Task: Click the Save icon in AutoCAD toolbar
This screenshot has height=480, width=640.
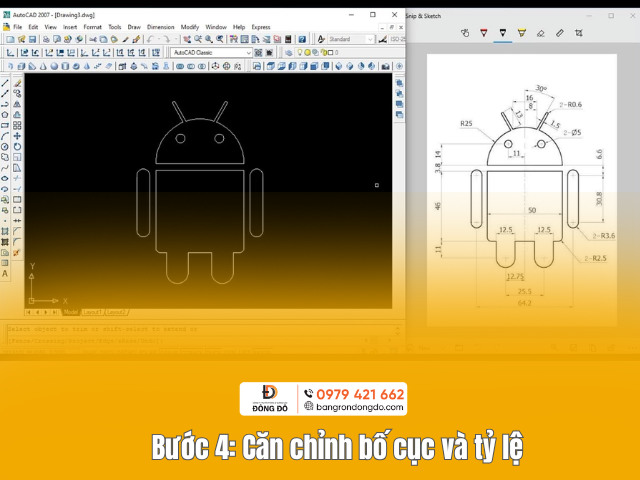Action: coord(32,39)
